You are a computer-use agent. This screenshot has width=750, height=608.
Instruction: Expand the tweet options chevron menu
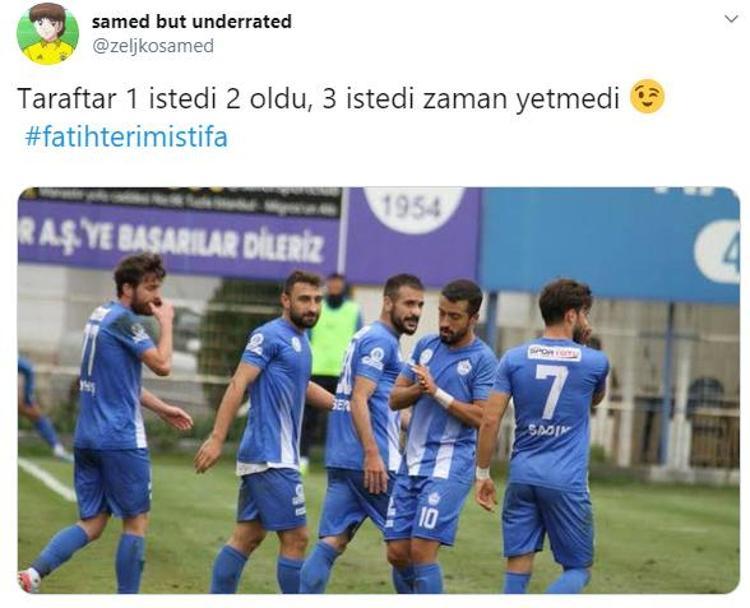[731, 20]
